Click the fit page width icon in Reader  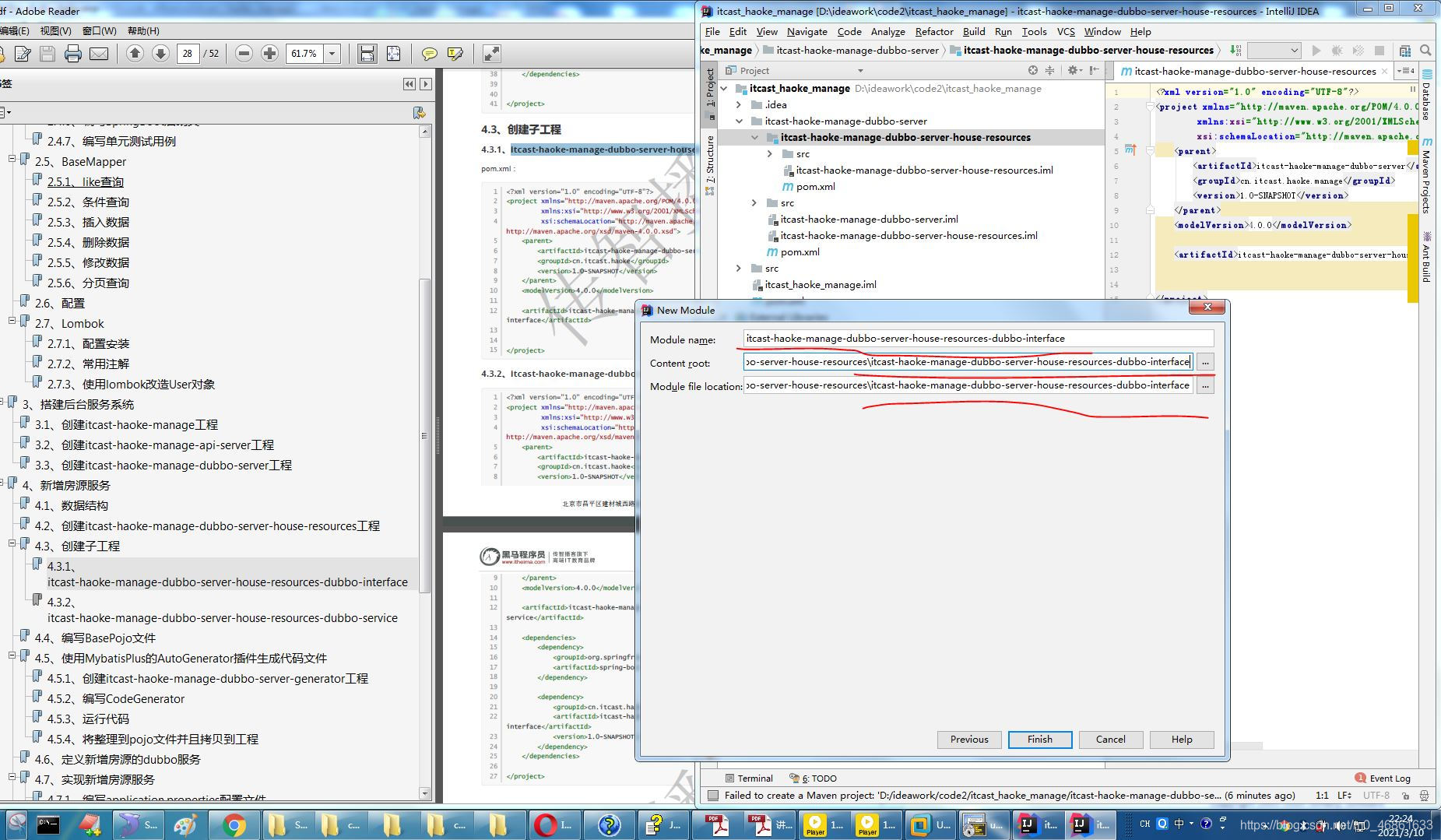click(367, 54)
